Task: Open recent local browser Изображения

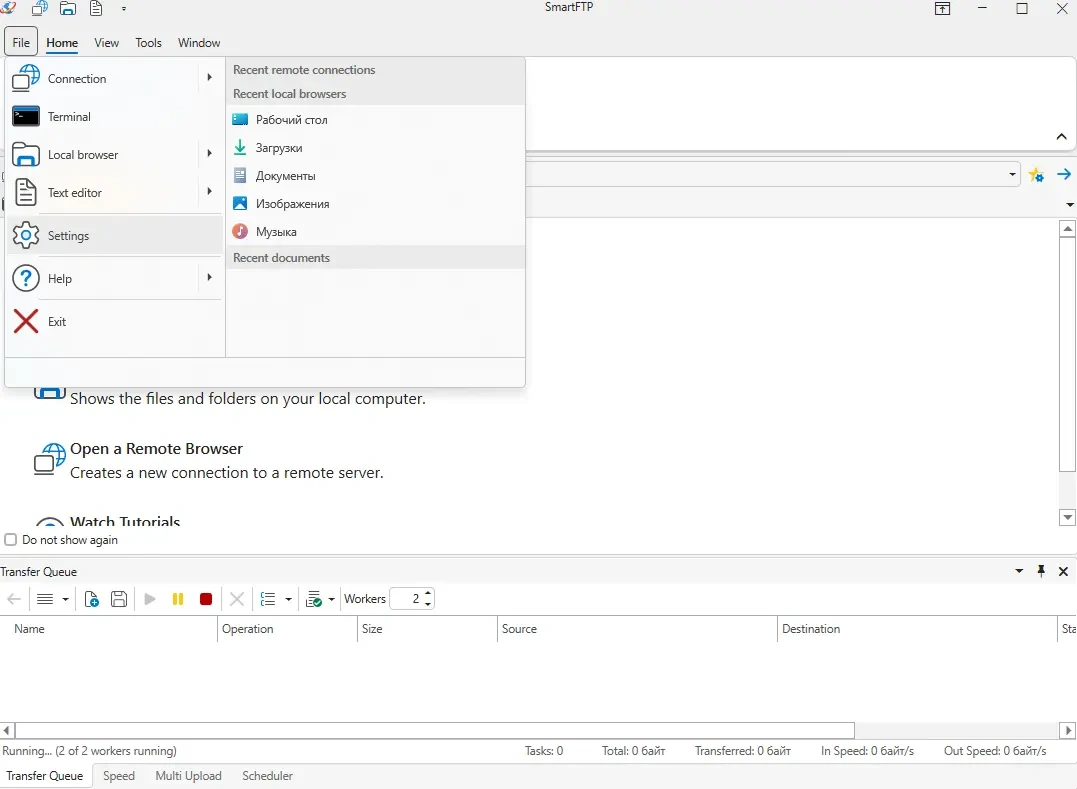Action: [375, 204]
